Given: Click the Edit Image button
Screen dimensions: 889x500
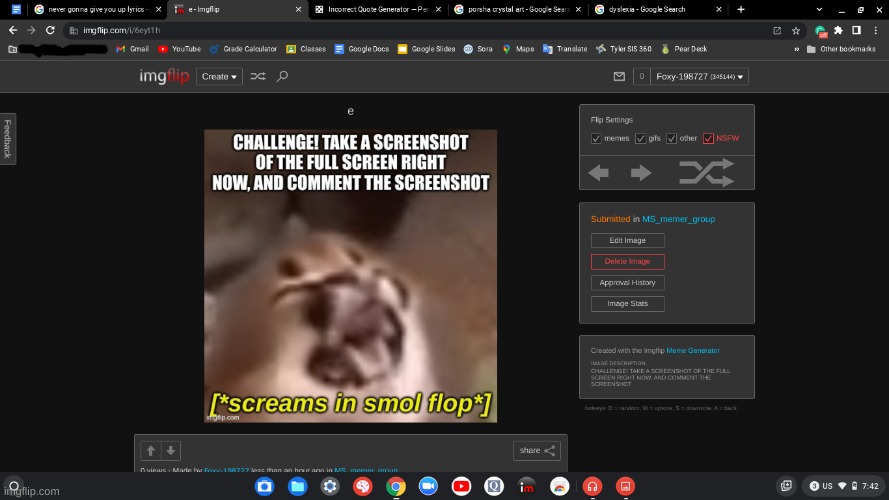Looking at the screenshot, I should coord(627,240).
